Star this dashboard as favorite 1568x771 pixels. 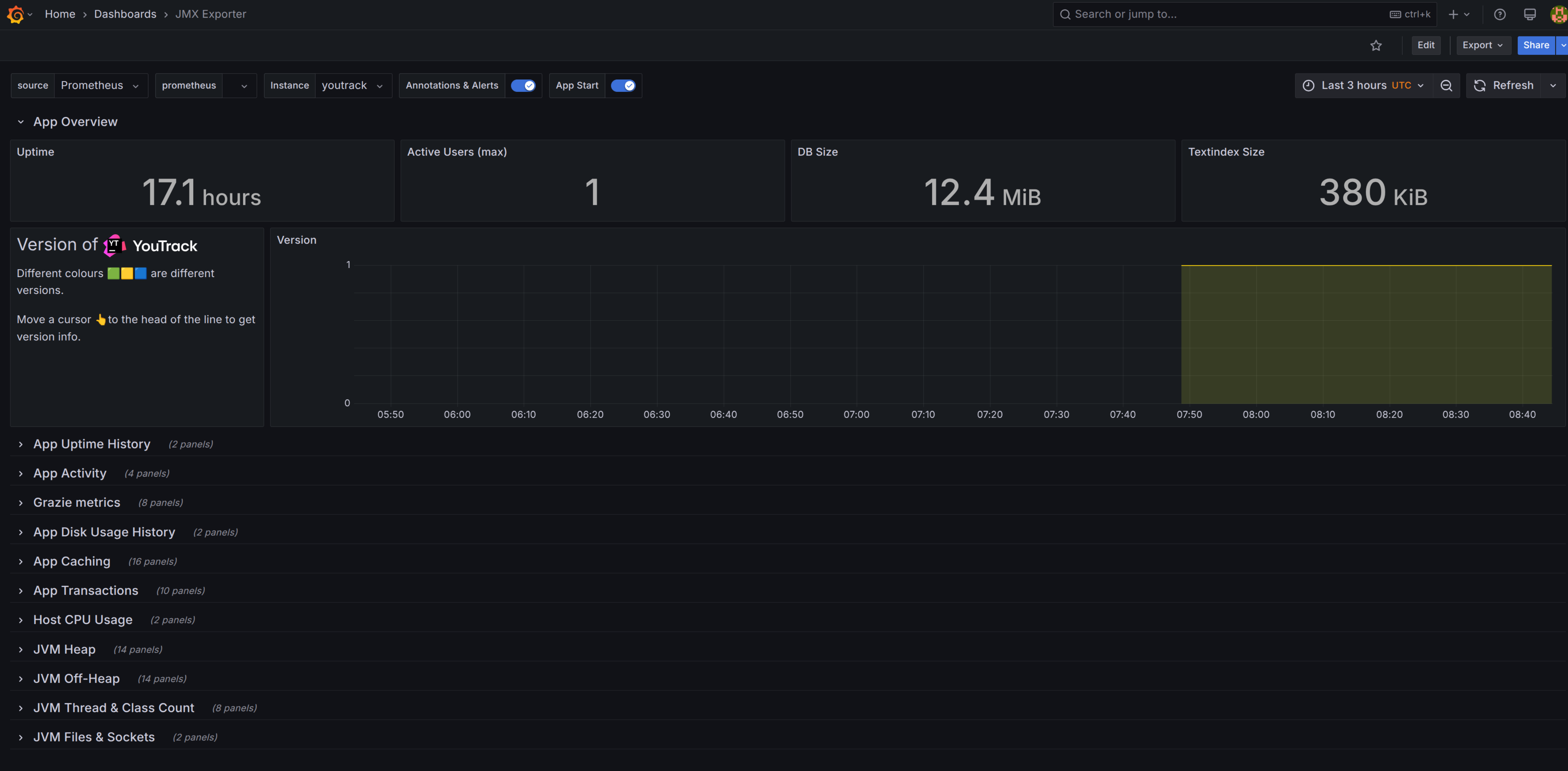[1376, 45]
